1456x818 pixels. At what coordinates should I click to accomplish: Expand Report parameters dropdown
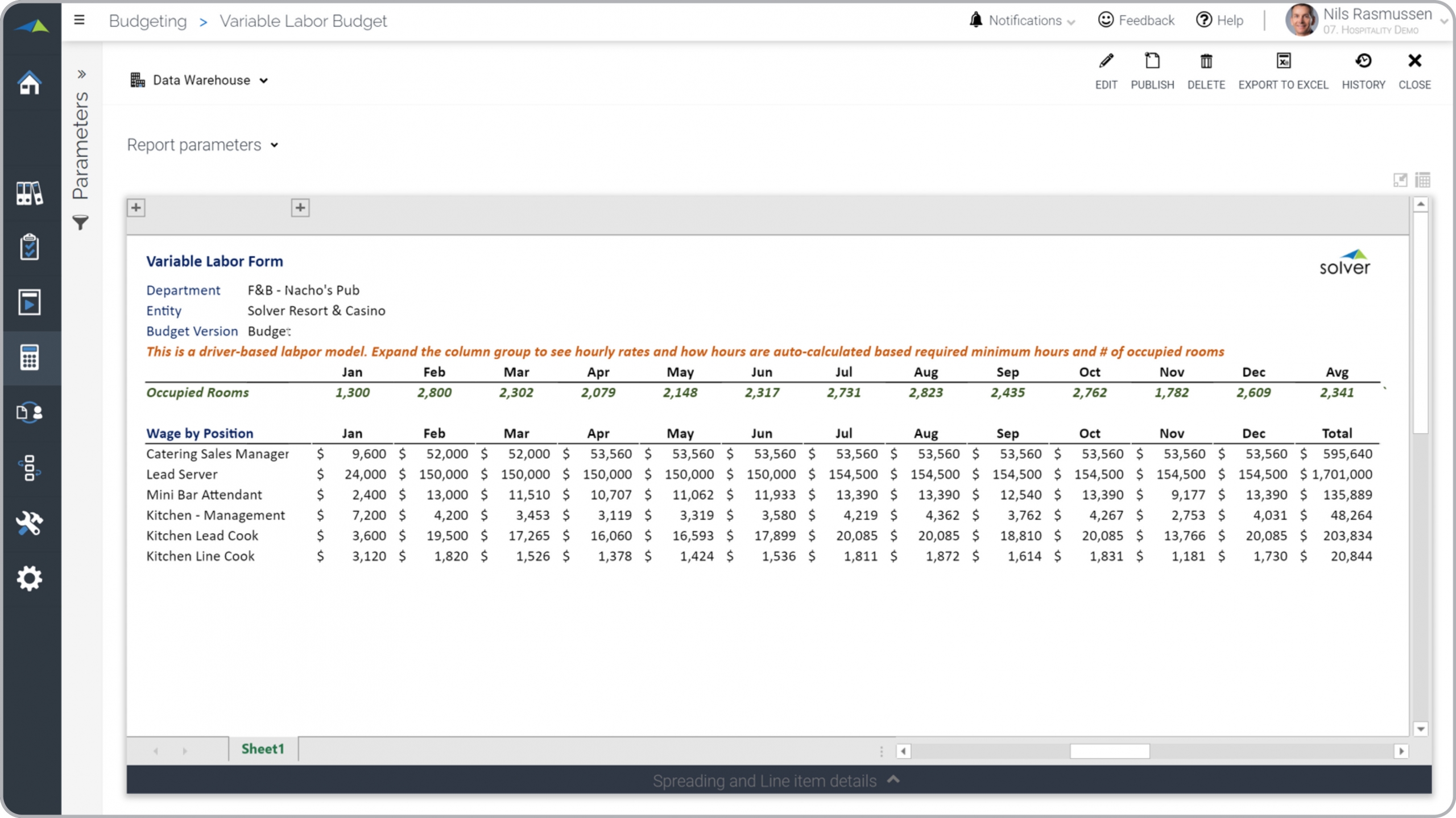(202, 145)
